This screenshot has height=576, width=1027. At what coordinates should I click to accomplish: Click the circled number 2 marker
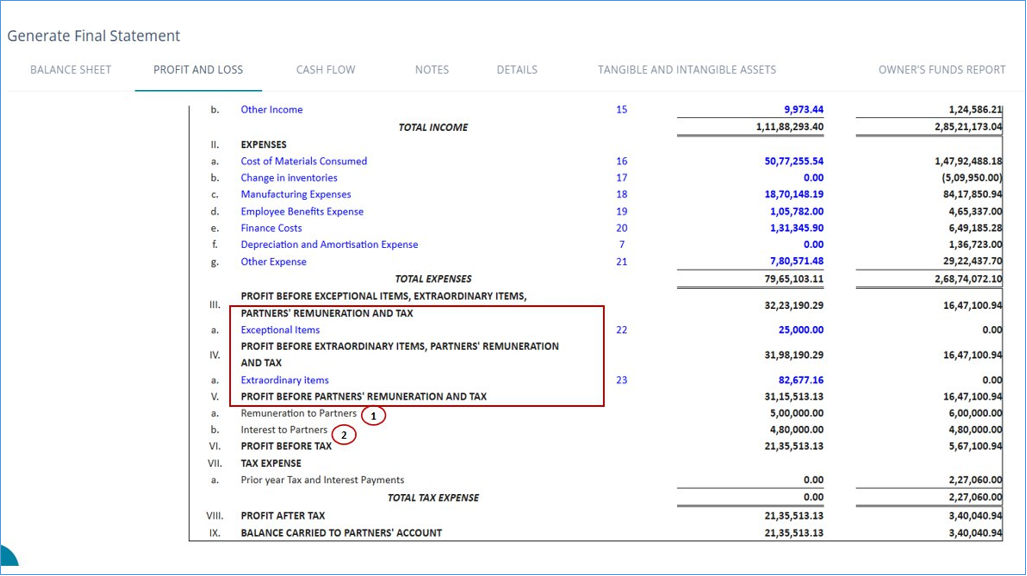pyautogui.click(x=344, y=435)
